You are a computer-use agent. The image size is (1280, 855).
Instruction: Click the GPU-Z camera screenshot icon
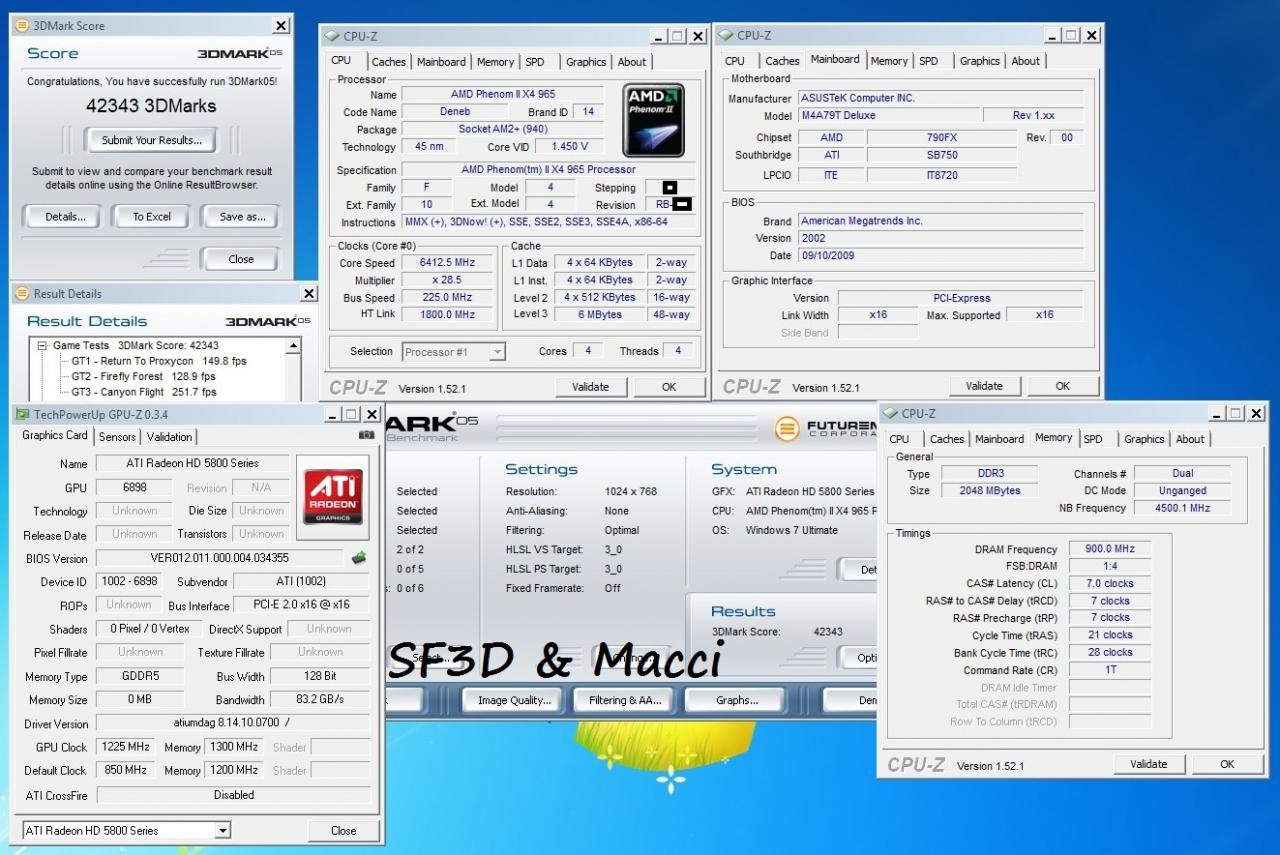pos(367,435)
